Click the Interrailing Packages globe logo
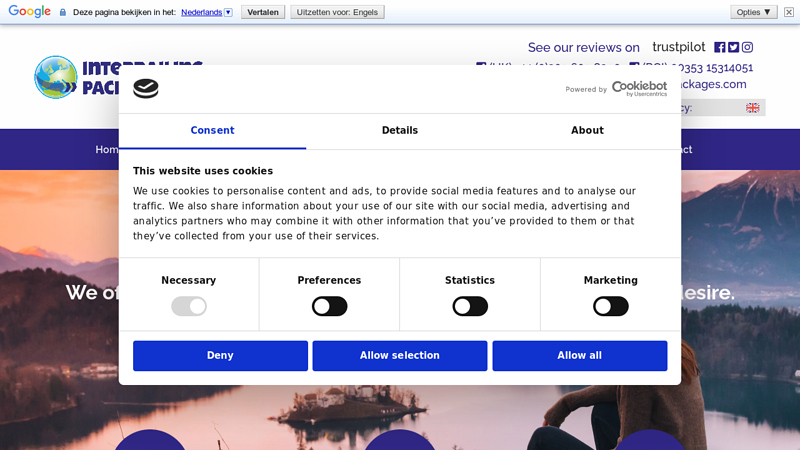The image size is (800, 450). tap(56, 77)
